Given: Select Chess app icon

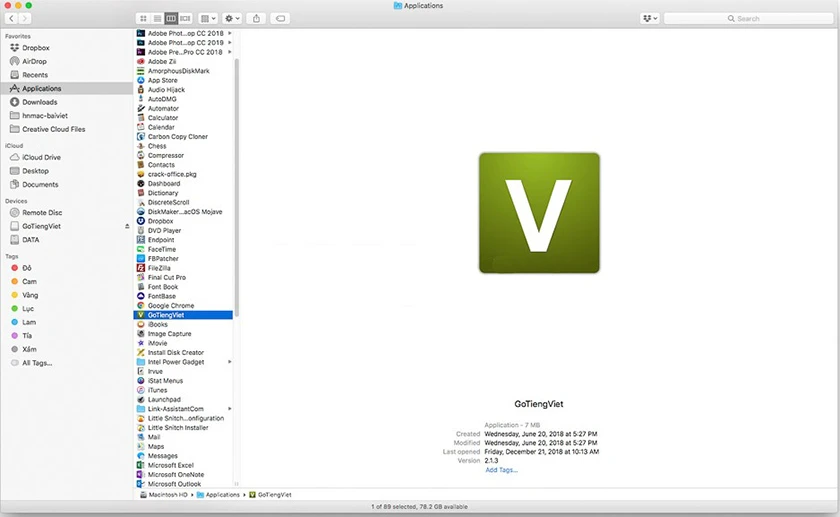Looking at the screenshot, I should [141, 146].
